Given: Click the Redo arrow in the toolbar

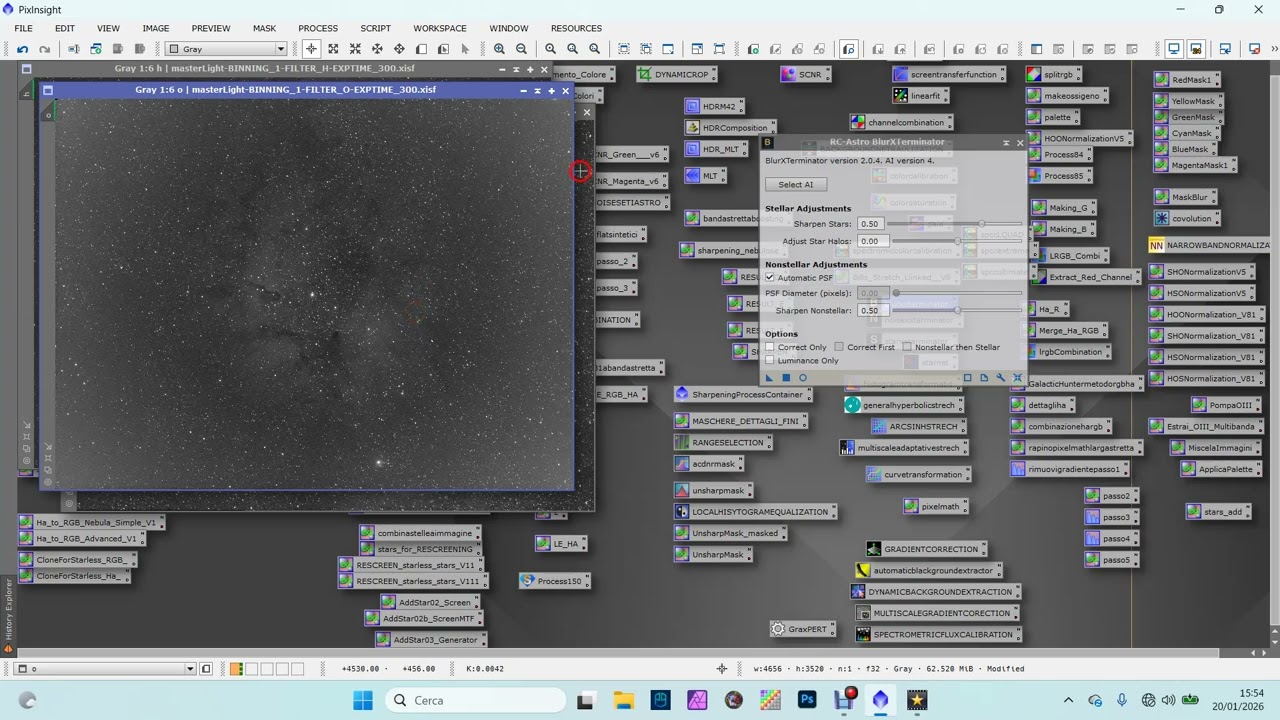Looking at the screenshot, I should pyautogui.click(x=44, y=49).
